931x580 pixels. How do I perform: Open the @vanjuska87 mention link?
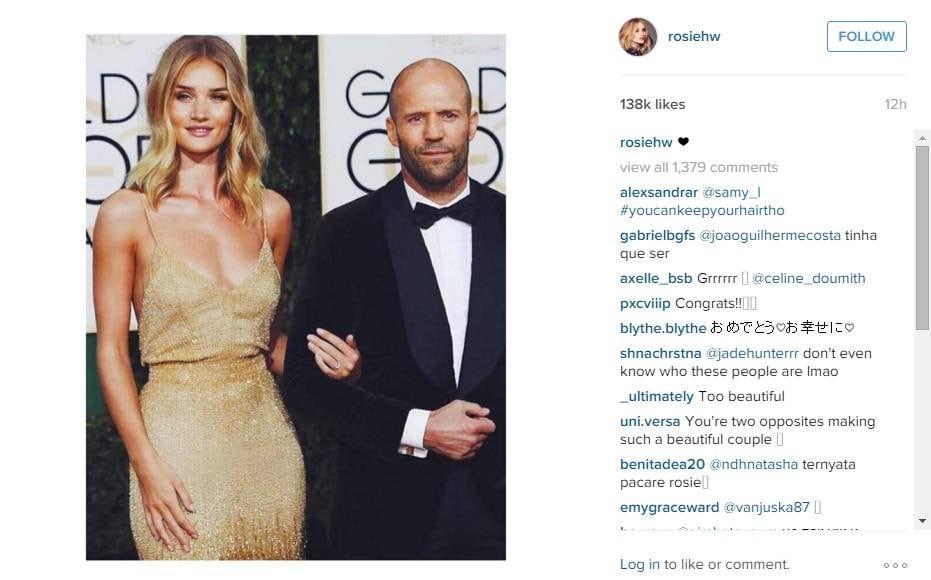pos(767,508)
